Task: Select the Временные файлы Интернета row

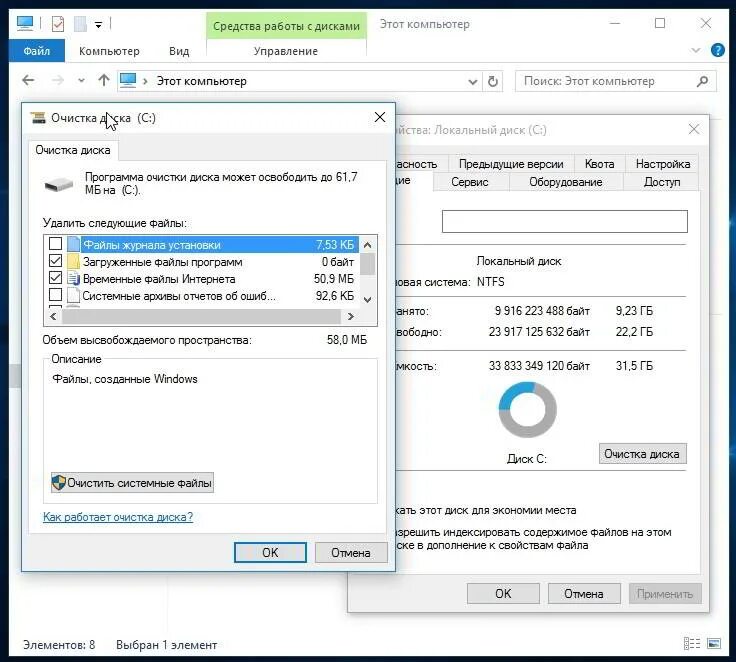Action: pos(202,279)
